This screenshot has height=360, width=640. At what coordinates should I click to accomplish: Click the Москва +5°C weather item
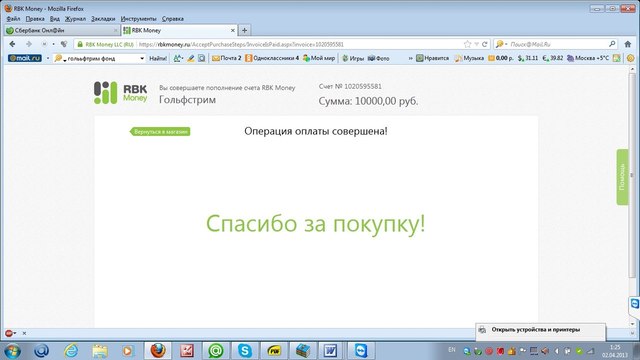587,58
